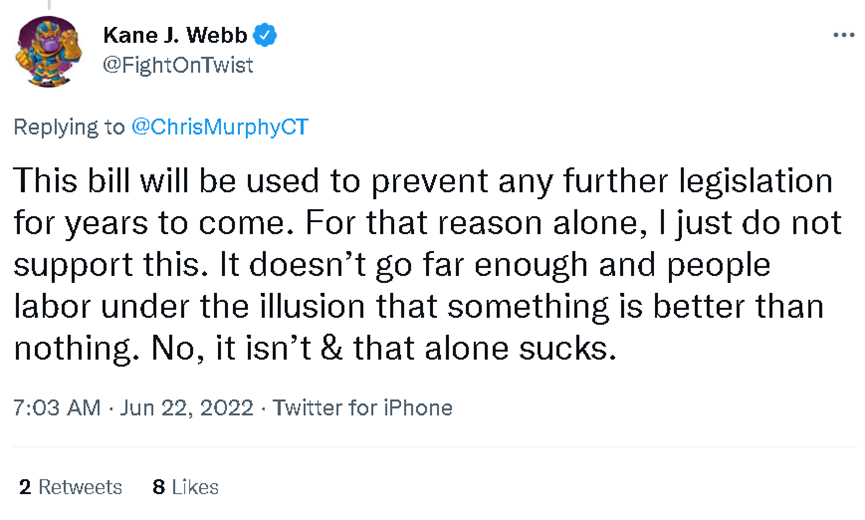Open Kane J. Webb's profile via display name

175,35
